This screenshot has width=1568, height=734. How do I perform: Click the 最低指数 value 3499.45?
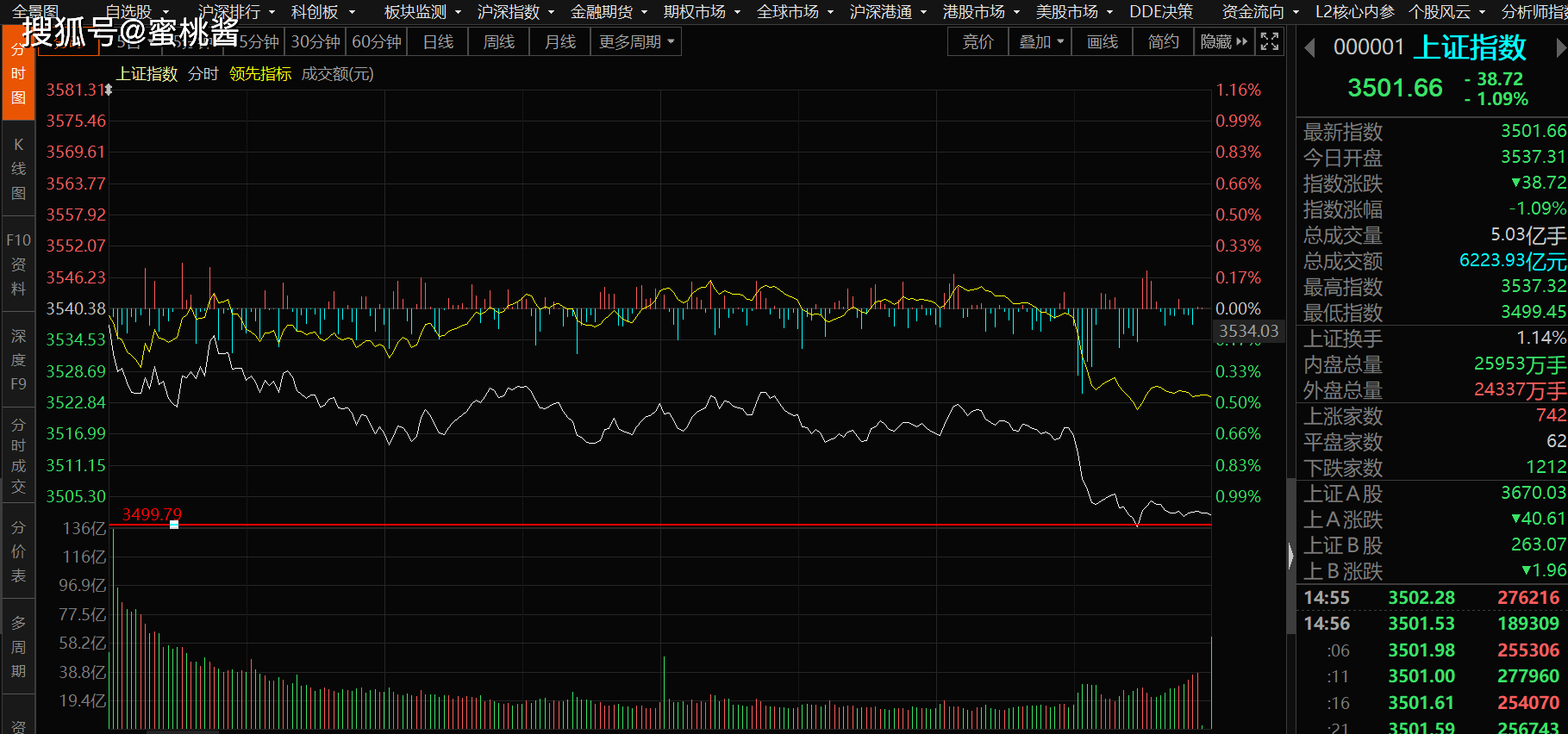tap(1533, 312)
